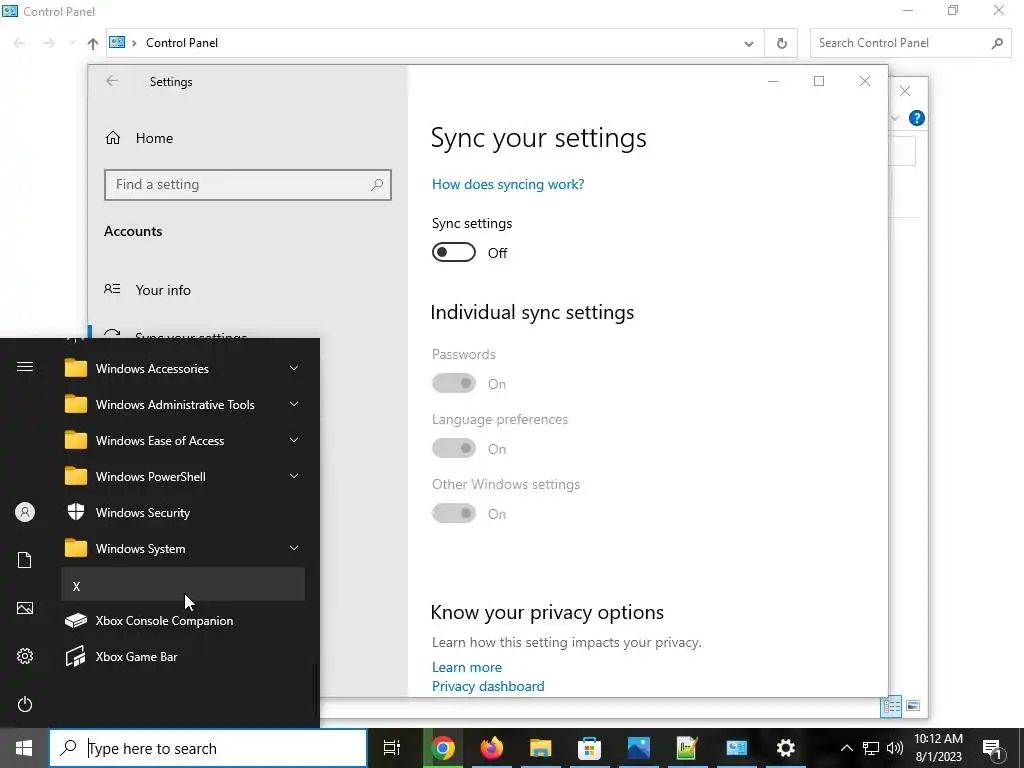Screen dimensions: 1024x768
Task: Launch Xbox Console Companion
Action: tap(183, 620)
